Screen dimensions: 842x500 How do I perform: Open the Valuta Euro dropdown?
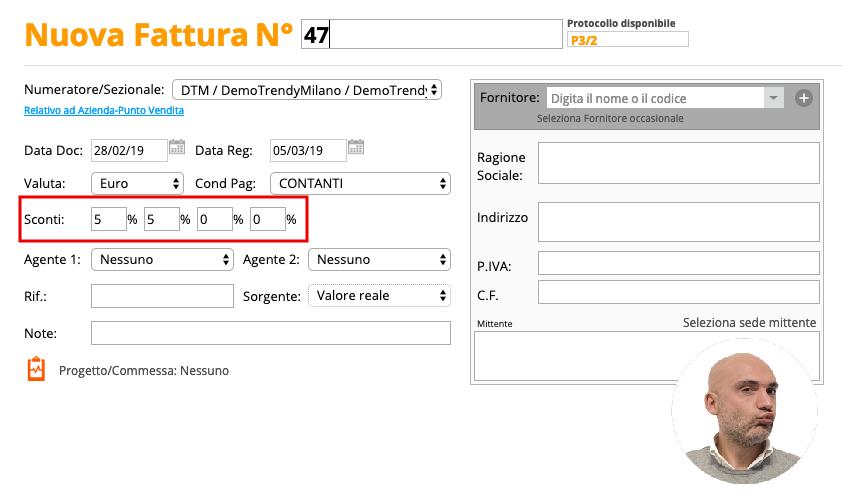pos(137,183)
